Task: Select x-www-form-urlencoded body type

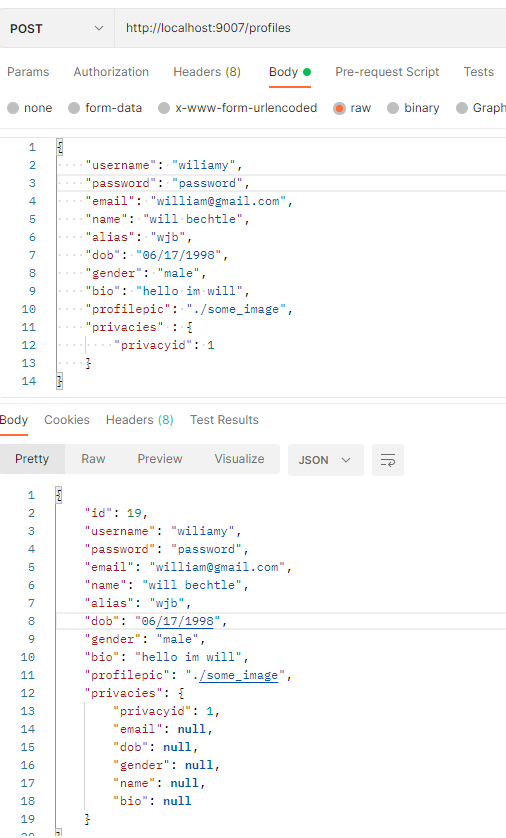Action: 238,108
